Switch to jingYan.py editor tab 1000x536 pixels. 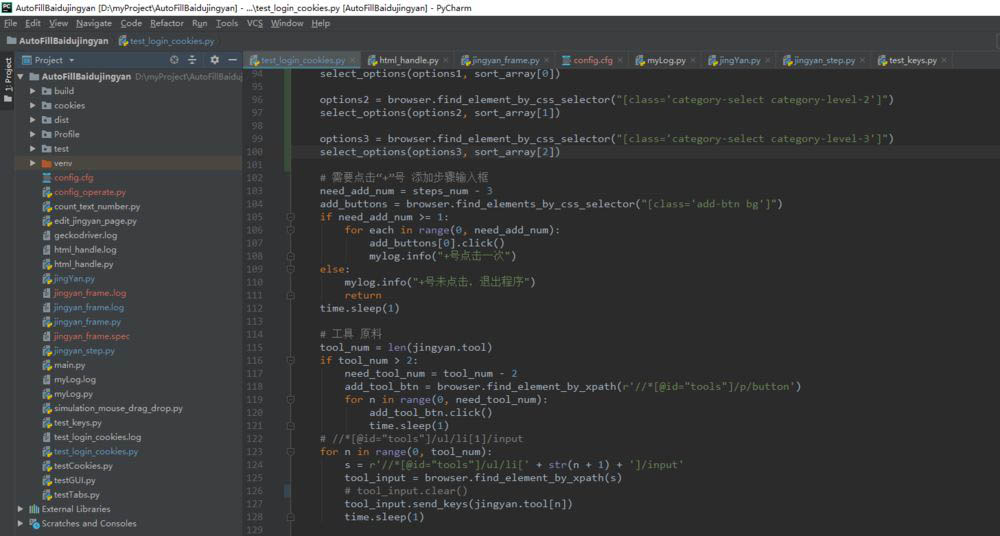739,61
